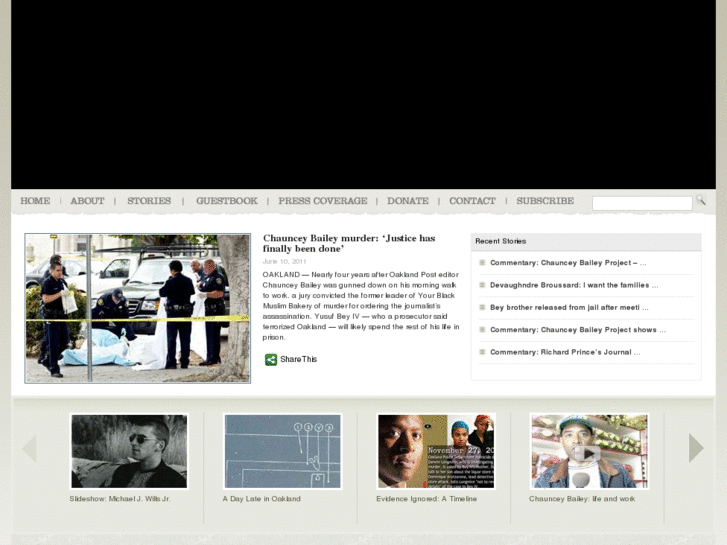The image size is (727, 545).
Task: Play the Chauncey Bailey life and work video
Action: (589, 451)
